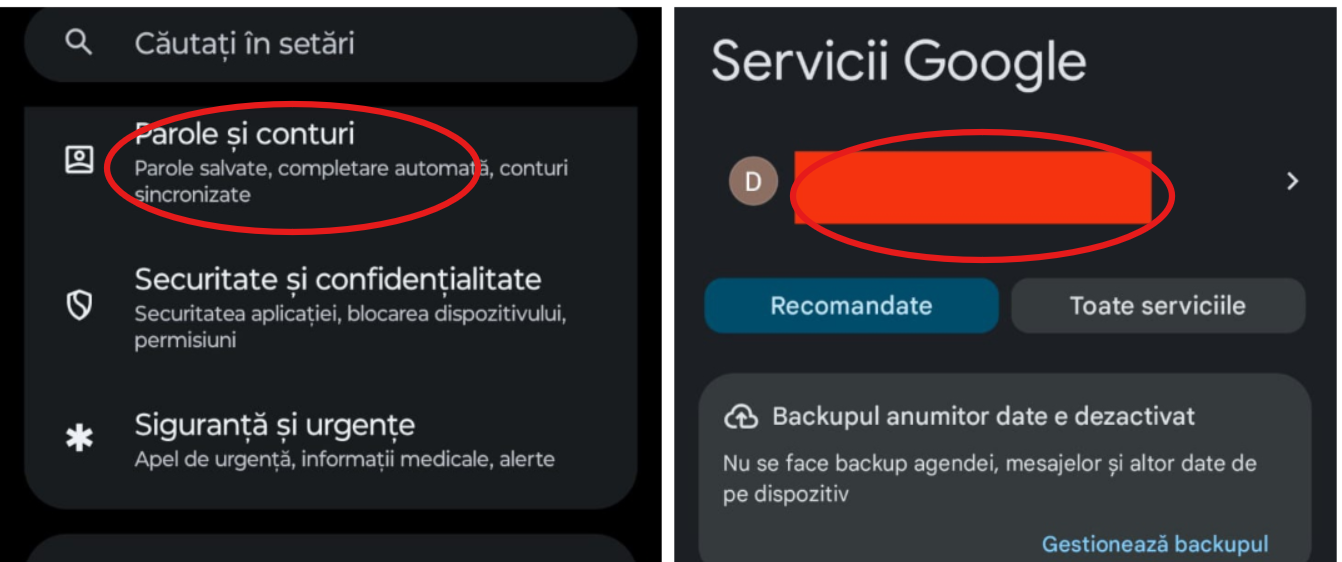
Task: Select the redacted Google account name
Action: 973,187
